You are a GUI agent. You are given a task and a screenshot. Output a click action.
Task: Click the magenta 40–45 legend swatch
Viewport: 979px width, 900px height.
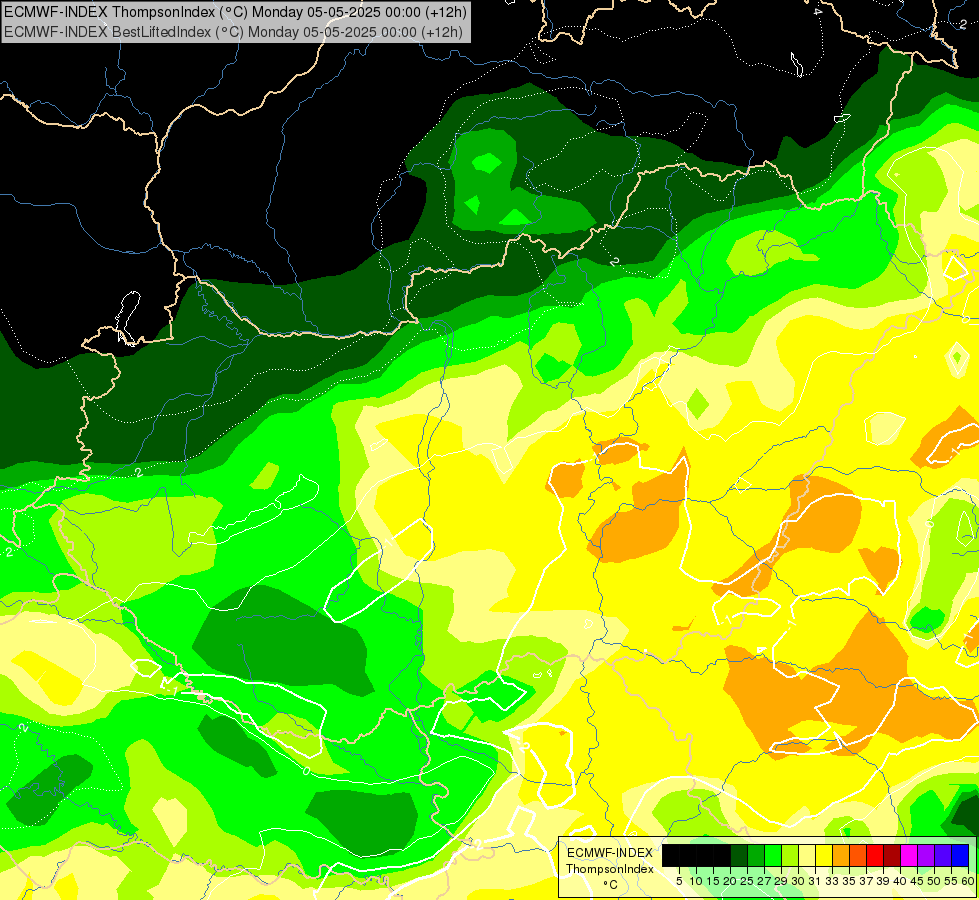click(x=909, y=855)
